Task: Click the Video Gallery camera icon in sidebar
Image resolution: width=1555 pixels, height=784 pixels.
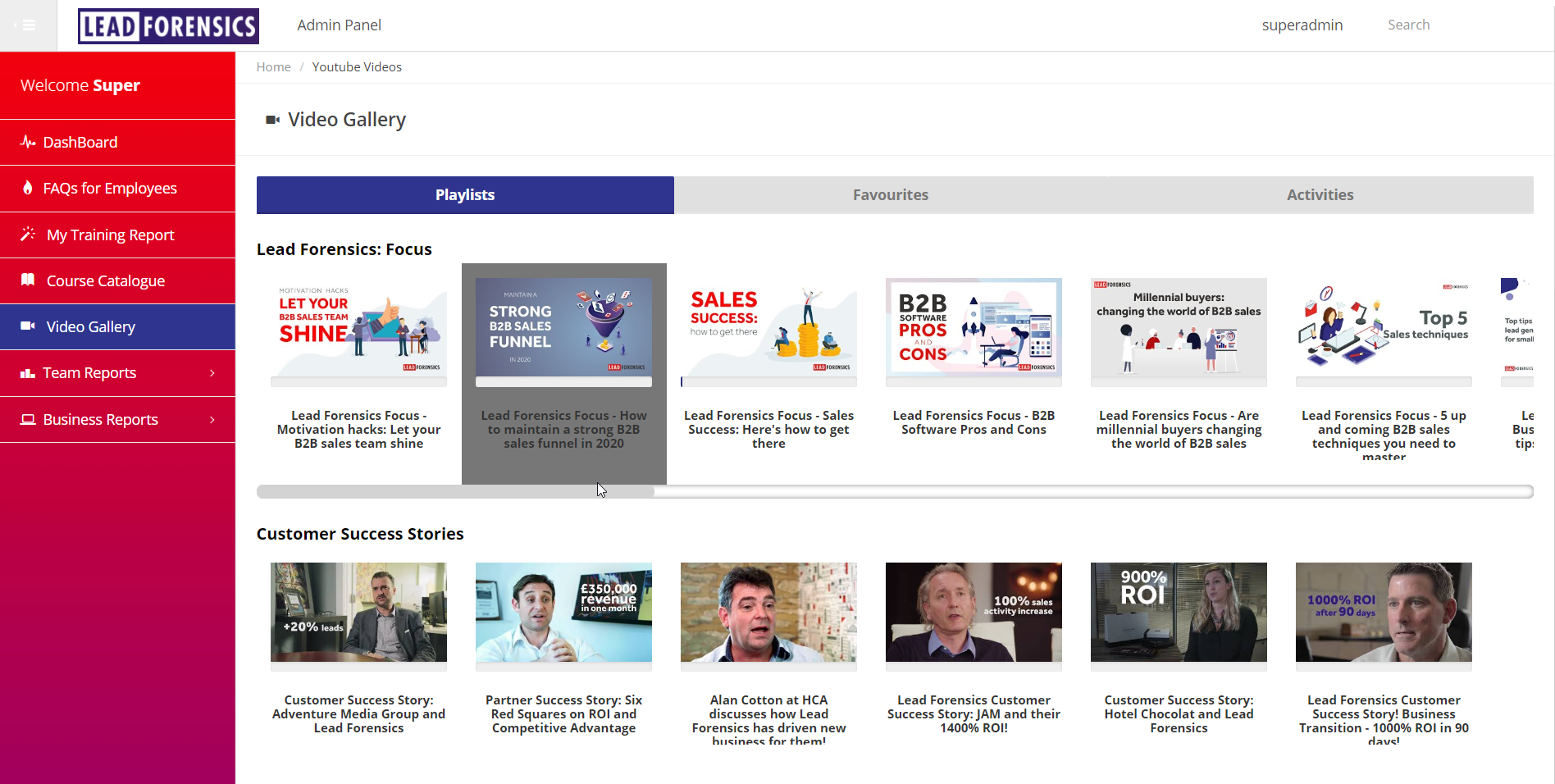Action: click(x=28, y=326)
